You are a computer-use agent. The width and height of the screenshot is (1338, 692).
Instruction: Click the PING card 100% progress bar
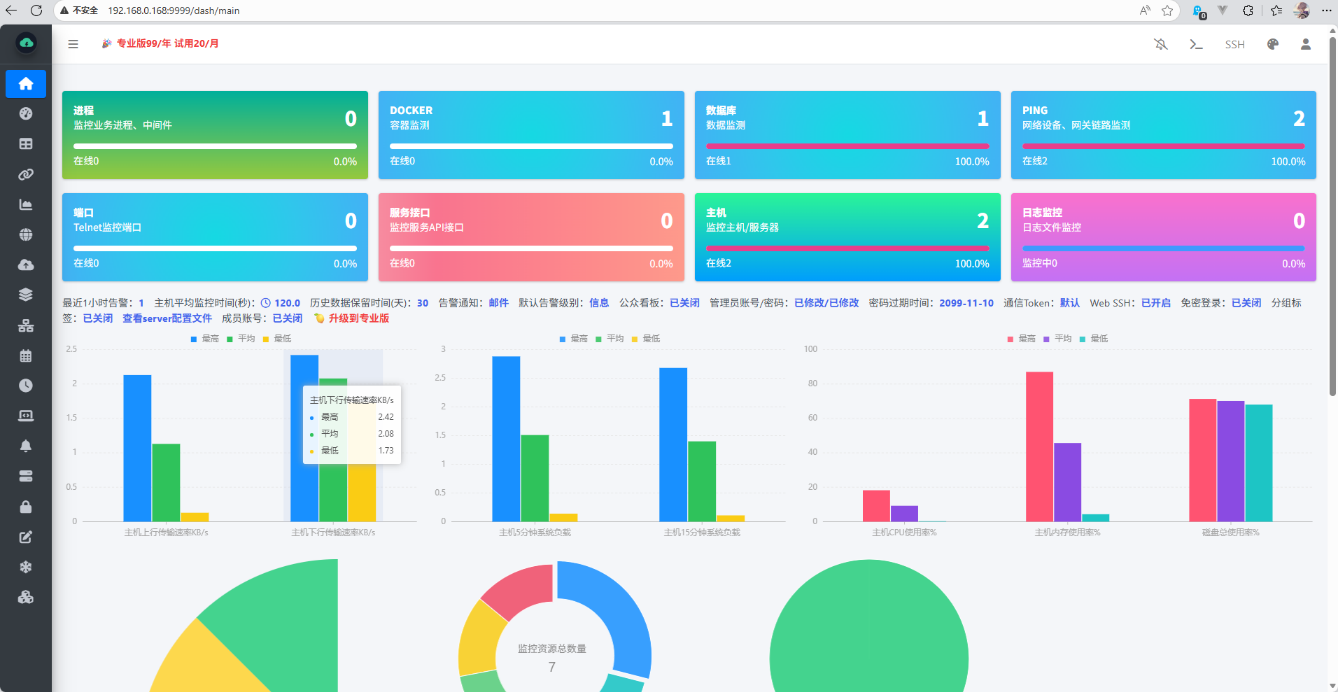(x=1163, y=146)
